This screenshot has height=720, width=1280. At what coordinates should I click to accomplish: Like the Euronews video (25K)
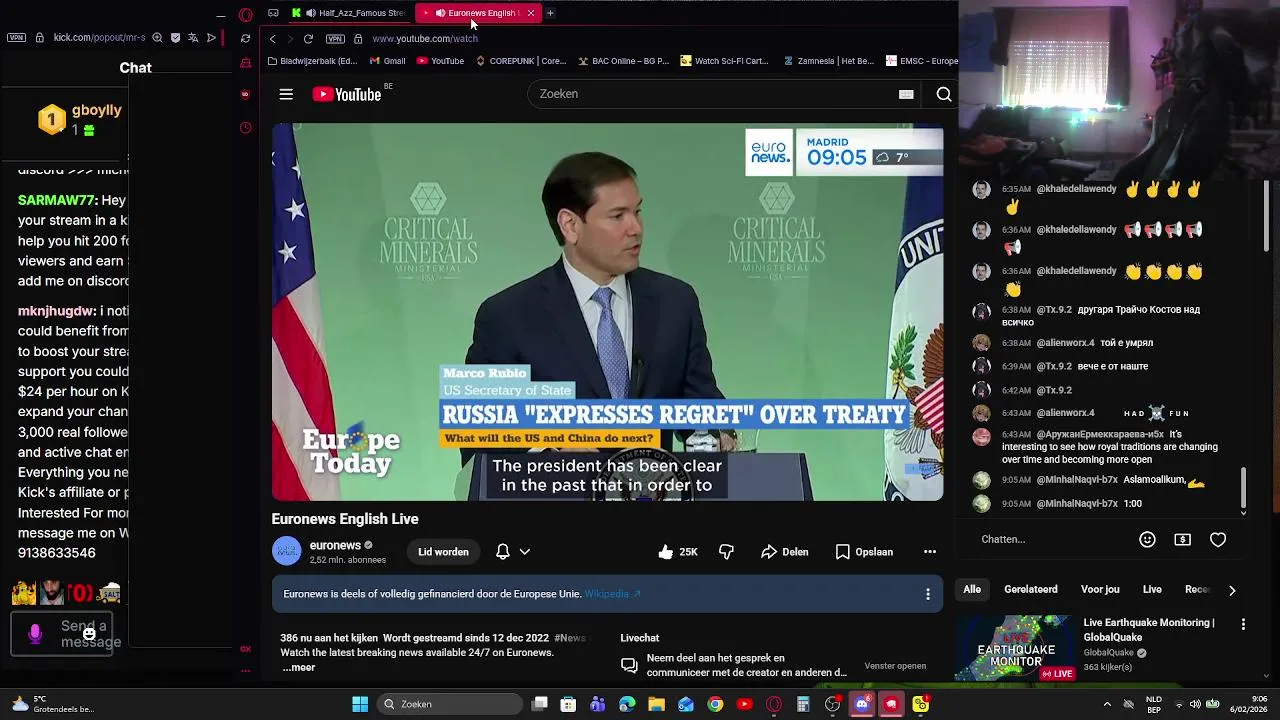pos(677,552)
